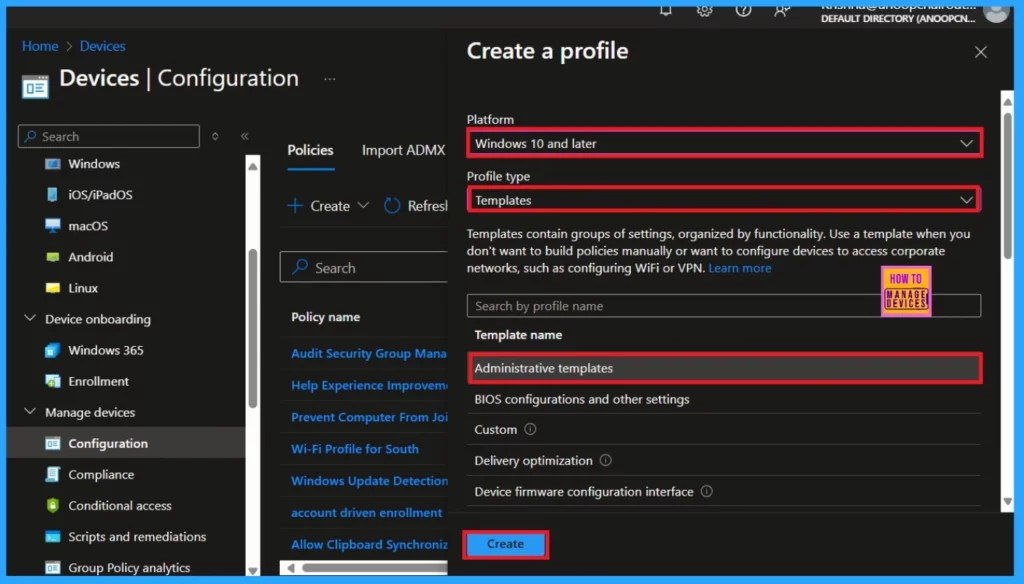Click the Windows platform icon in sidebar
1024x584 pixels.
click(x=53, y=164)
